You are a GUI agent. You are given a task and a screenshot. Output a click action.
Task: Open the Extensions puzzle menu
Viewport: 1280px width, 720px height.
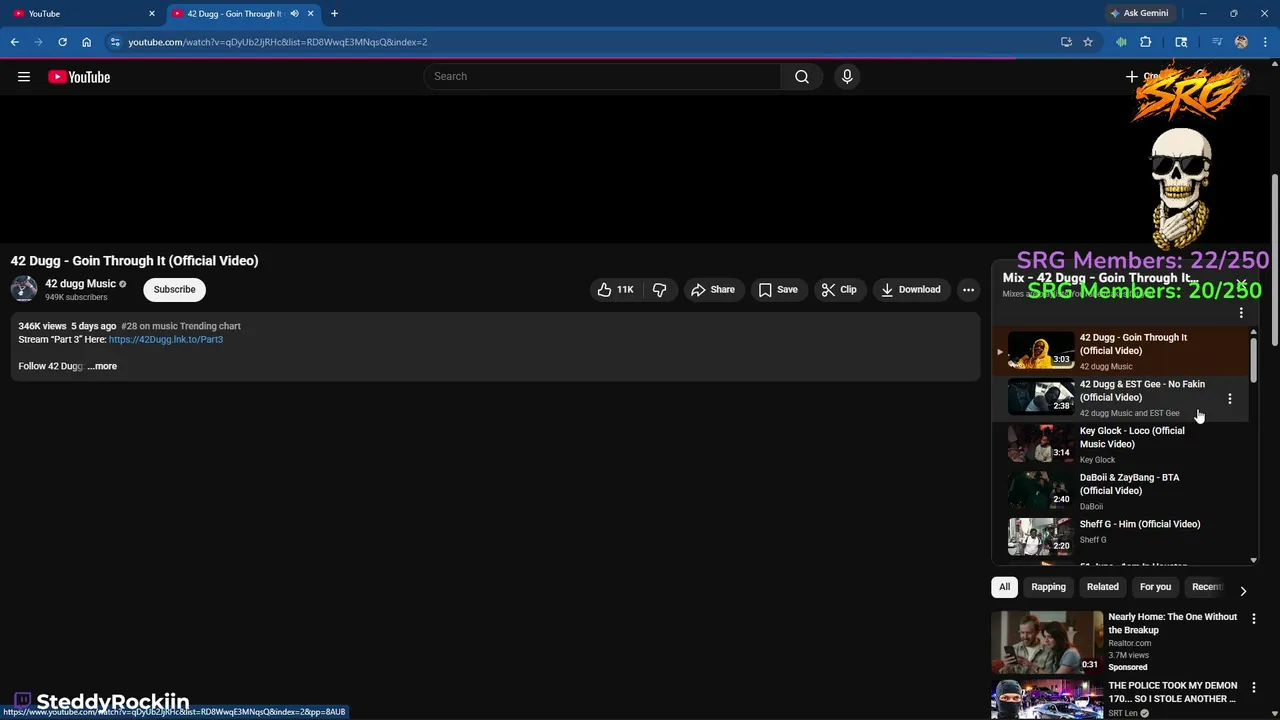pyautogui.click(x=1146, y=42)
